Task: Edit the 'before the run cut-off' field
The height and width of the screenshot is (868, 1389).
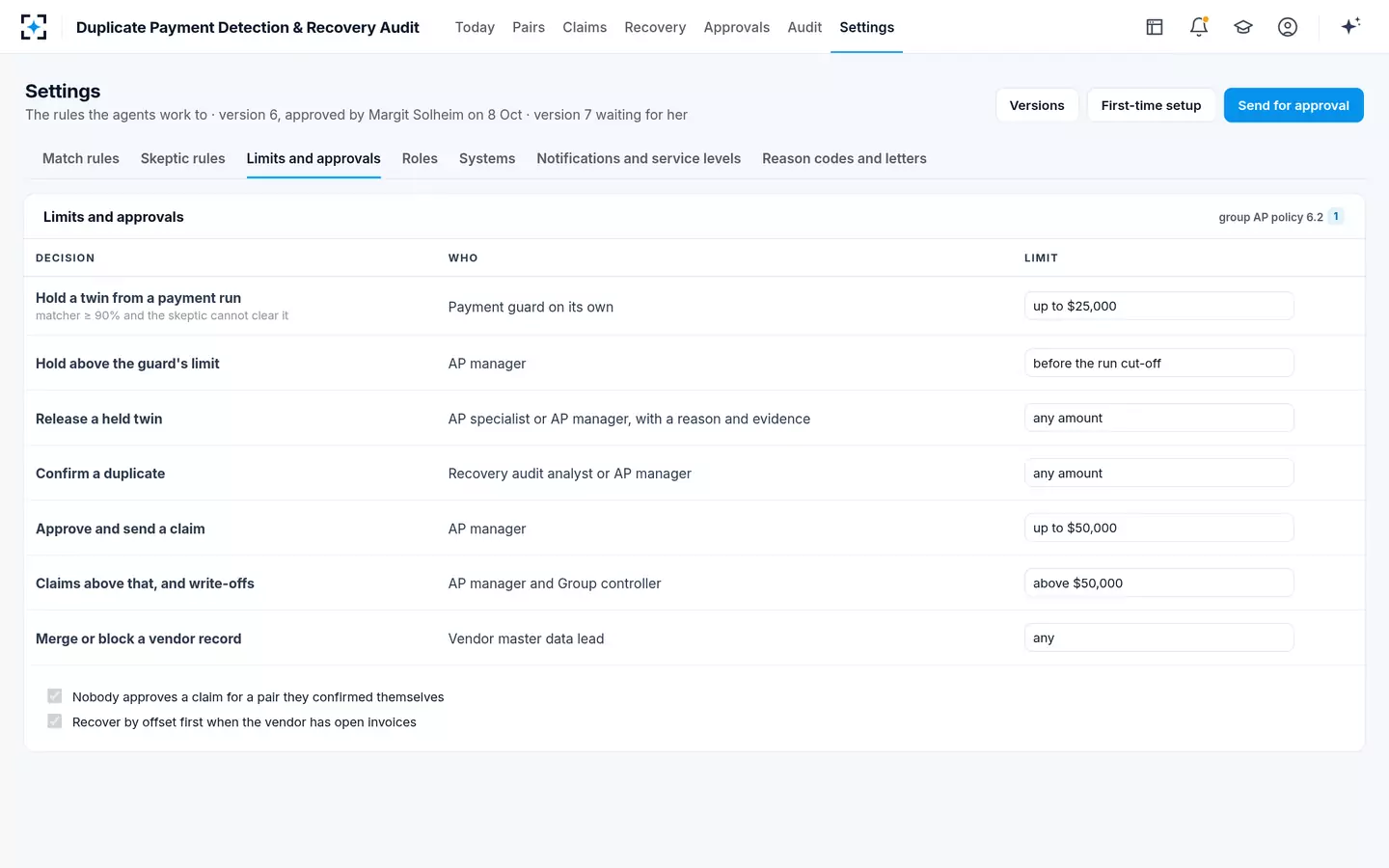Action: (1158, 363)
